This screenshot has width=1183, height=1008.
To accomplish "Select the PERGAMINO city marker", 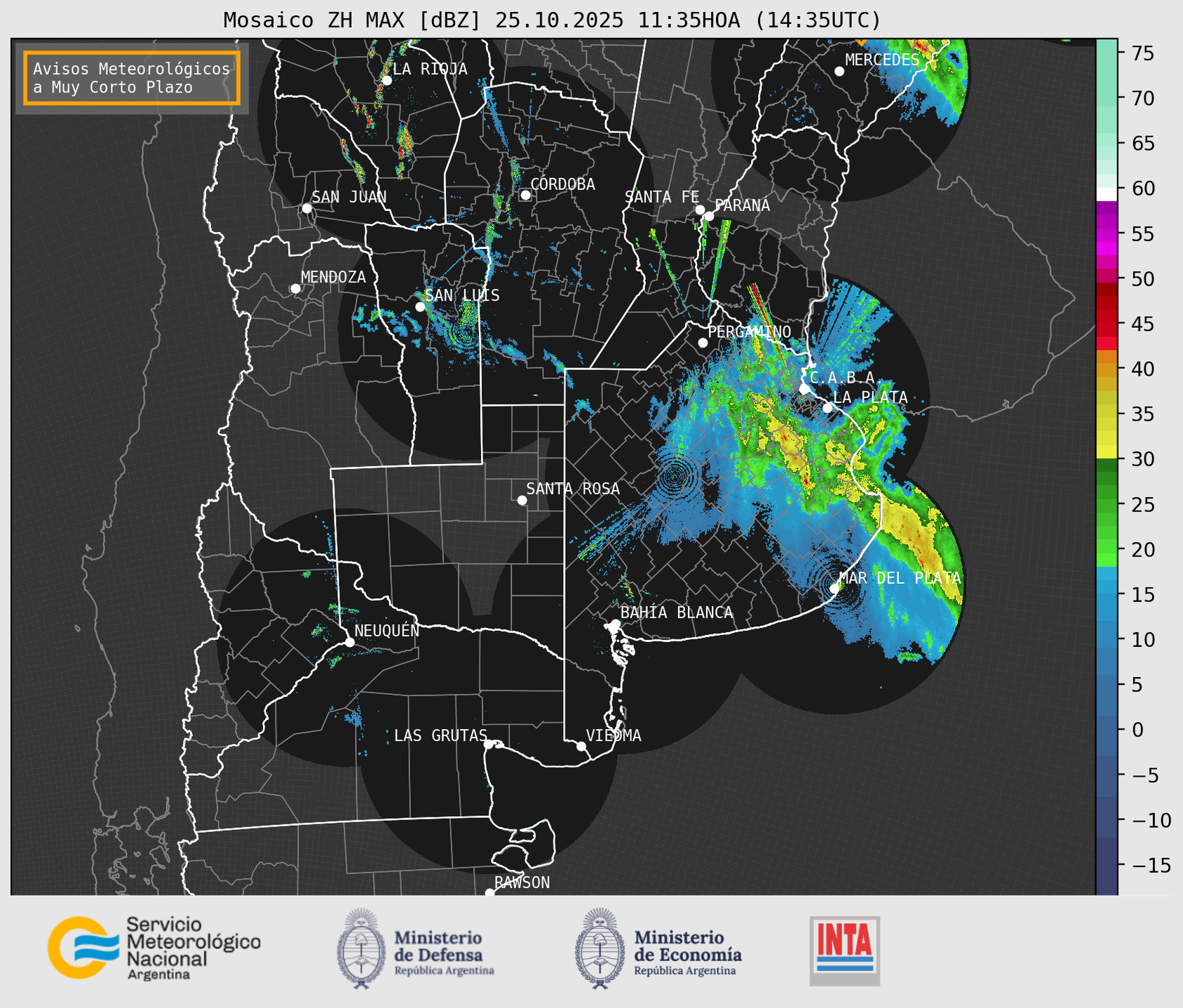I will tap(703, 343).
